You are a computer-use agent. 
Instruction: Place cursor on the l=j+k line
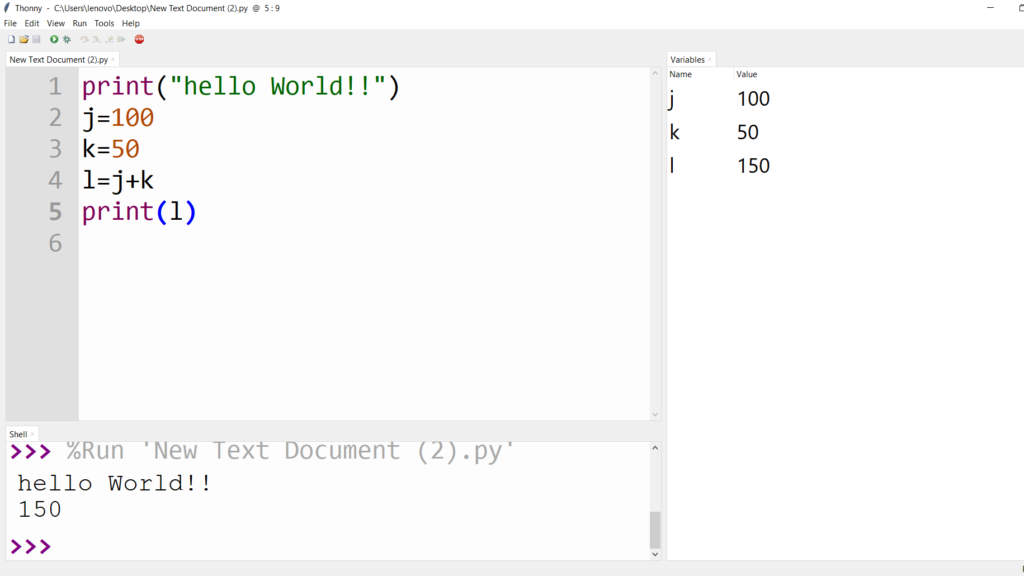tap(118, 181)
